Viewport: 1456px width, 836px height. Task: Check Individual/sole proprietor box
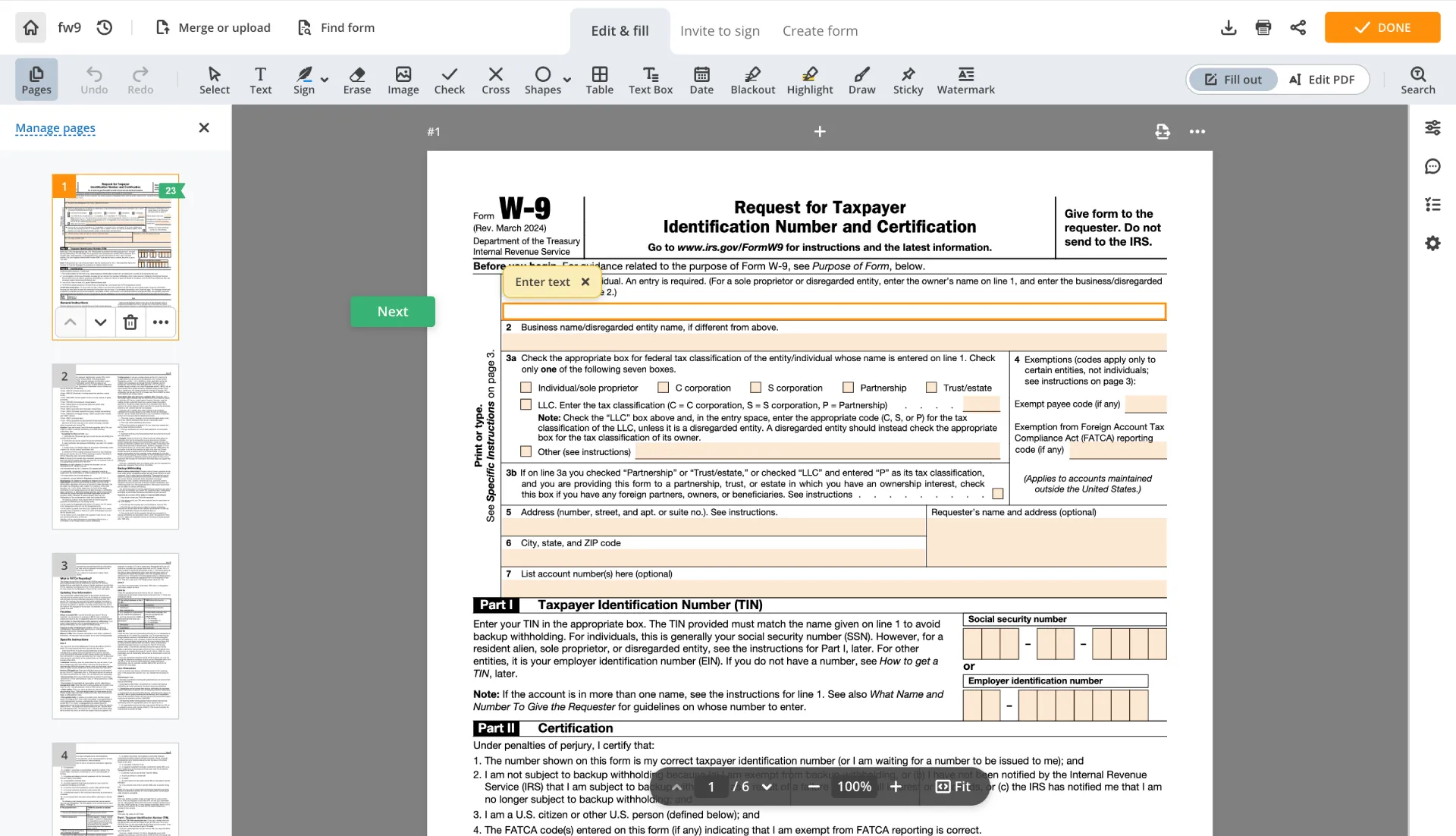point(526,388)
